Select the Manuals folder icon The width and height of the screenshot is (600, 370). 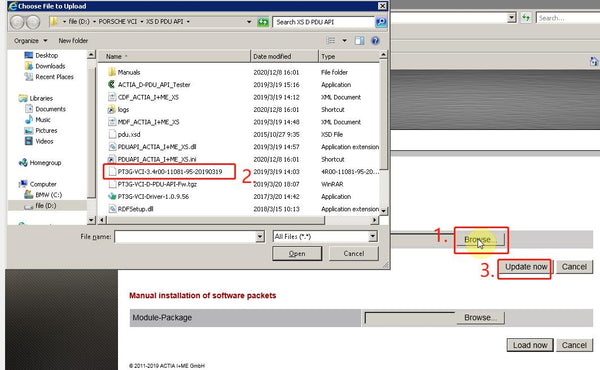pos(112,72)
